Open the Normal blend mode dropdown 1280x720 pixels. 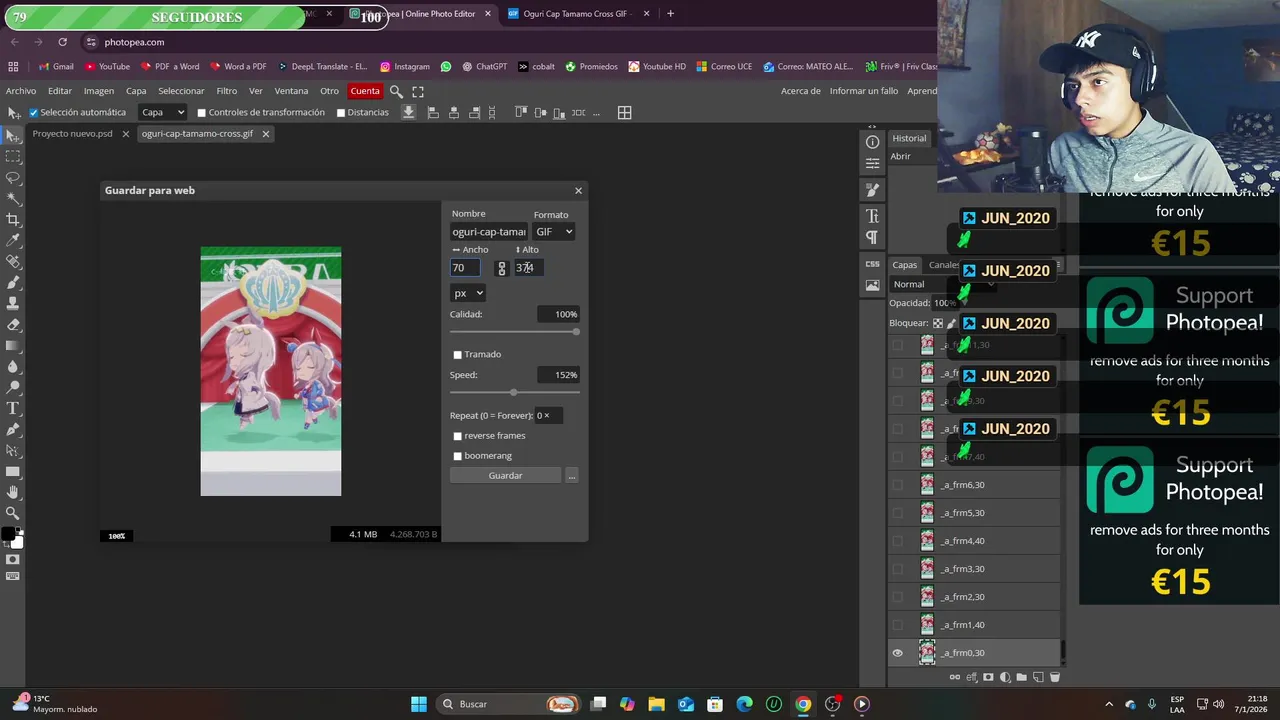pyautogui.click(x=943, y=285)
